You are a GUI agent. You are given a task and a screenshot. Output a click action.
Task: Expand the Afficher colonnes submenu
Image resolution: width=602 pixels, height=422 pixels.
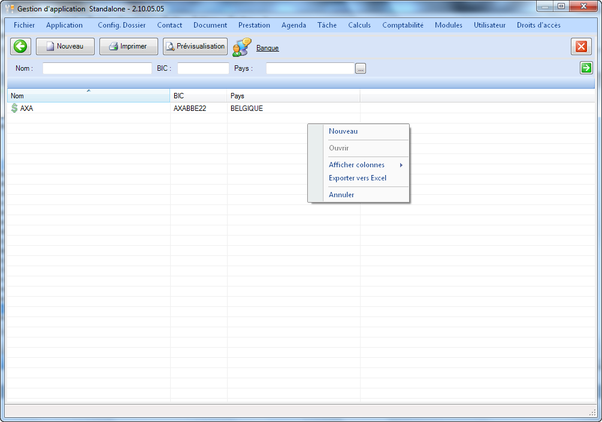pos(358,164)
